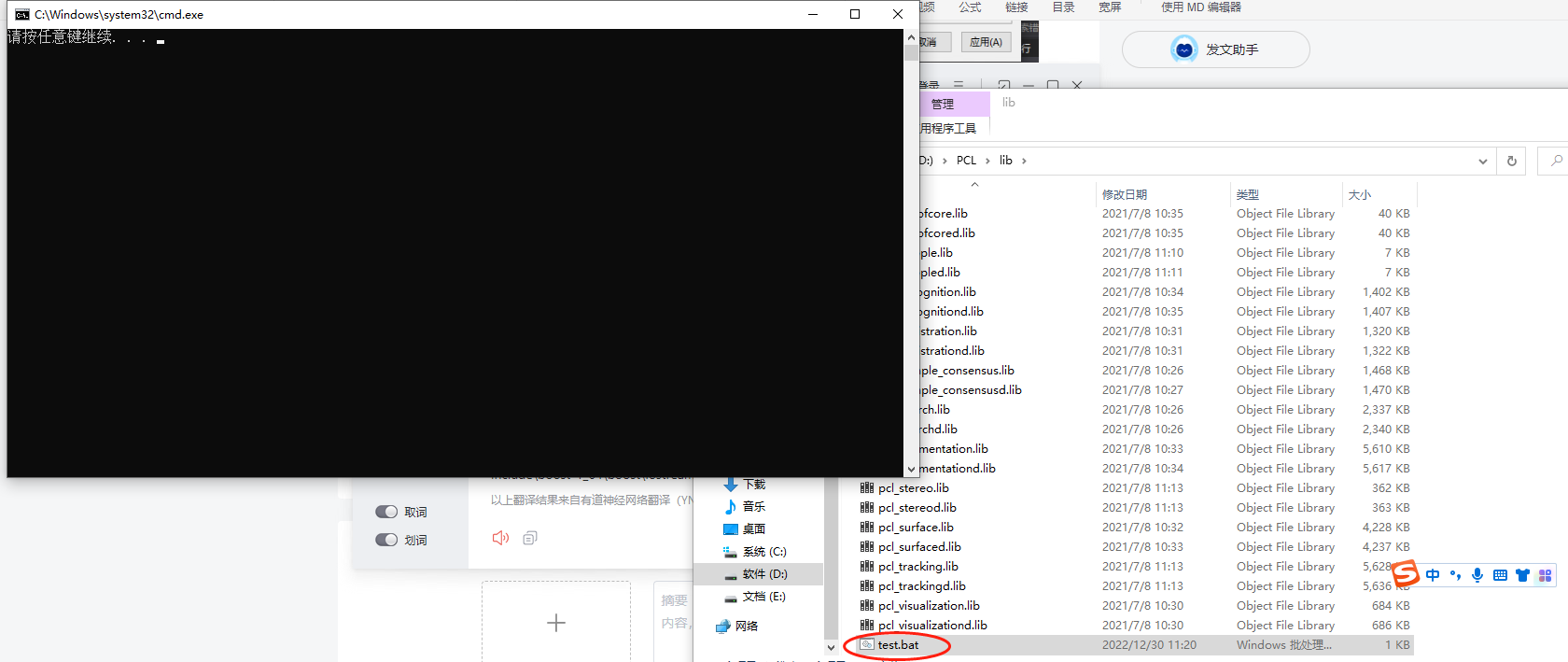Open Sogou skin shirt icon
The image size is (1568, 662).
(1522, 575)
